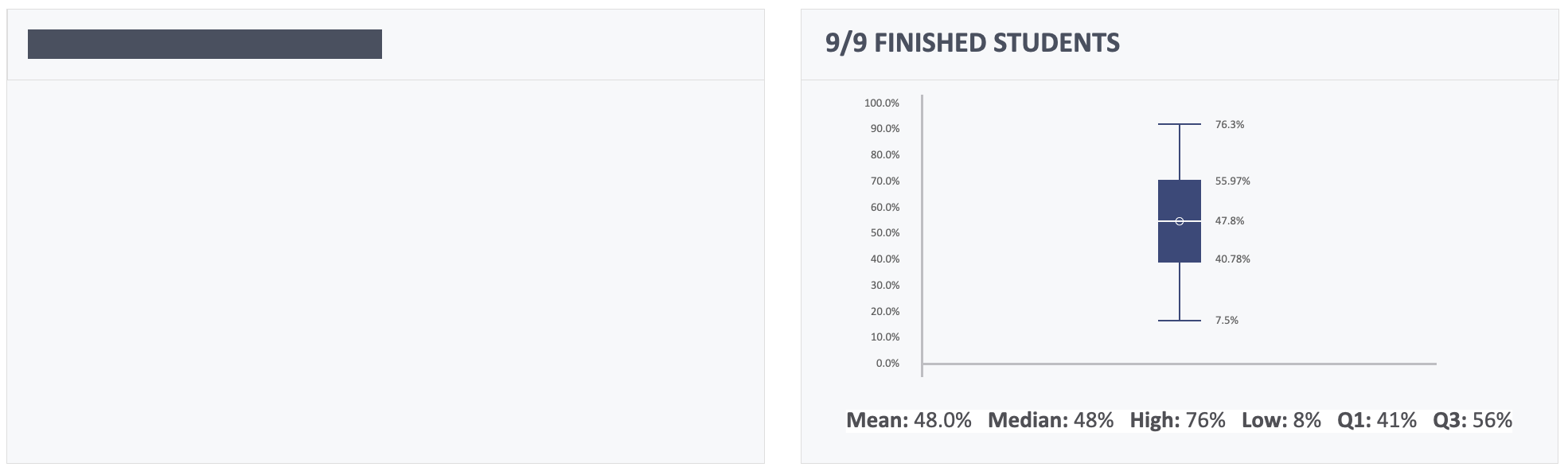Click the redacted dark title bar
The image size is (1568, 471).
pyautogui.click(x=205, y=44)
